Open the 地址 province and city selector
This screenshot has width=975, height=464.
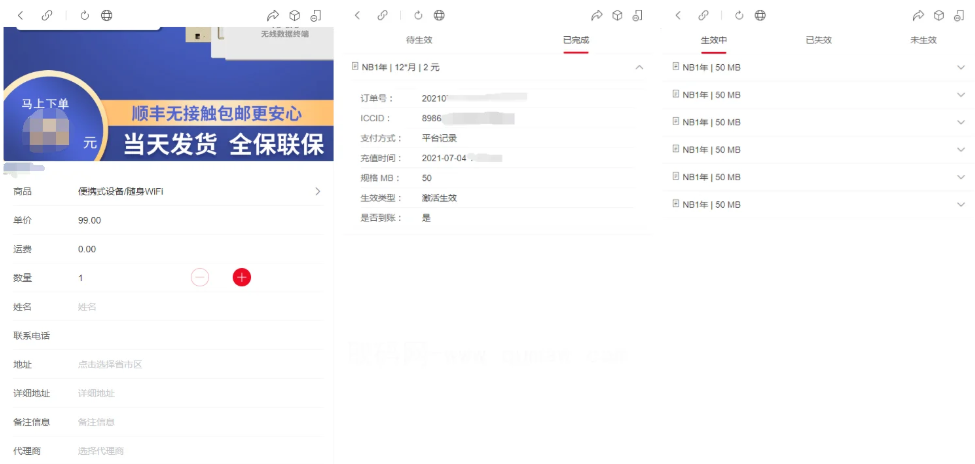click(199, 364)
